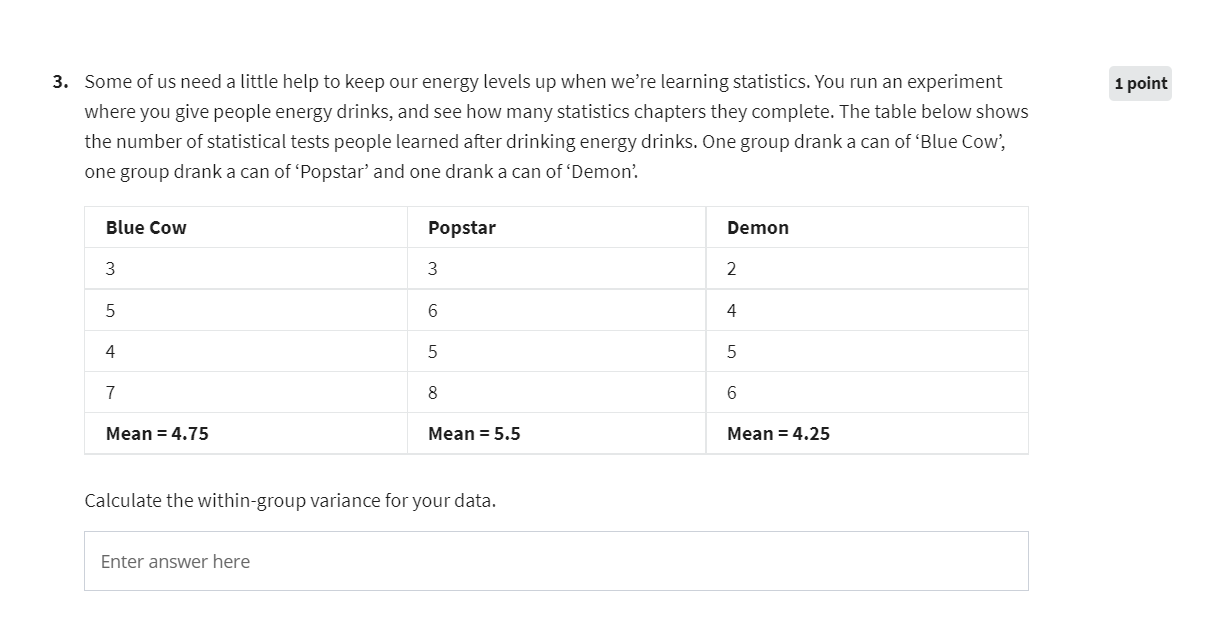Click the Popstar value 5 cell
1217x643 pixels.
[556, 352]
